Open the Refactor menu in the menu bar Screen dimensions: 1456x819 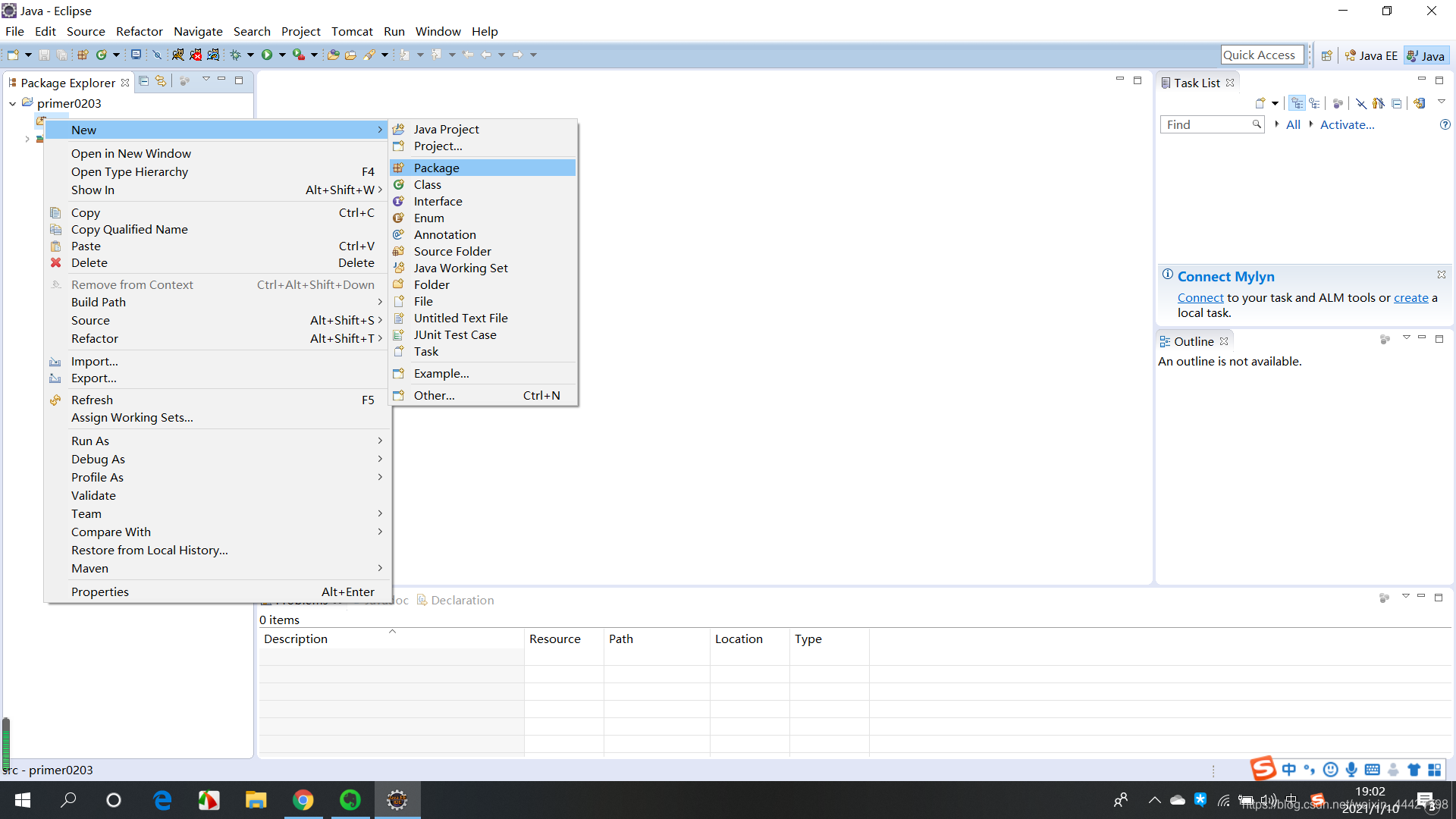coord(139,31)
